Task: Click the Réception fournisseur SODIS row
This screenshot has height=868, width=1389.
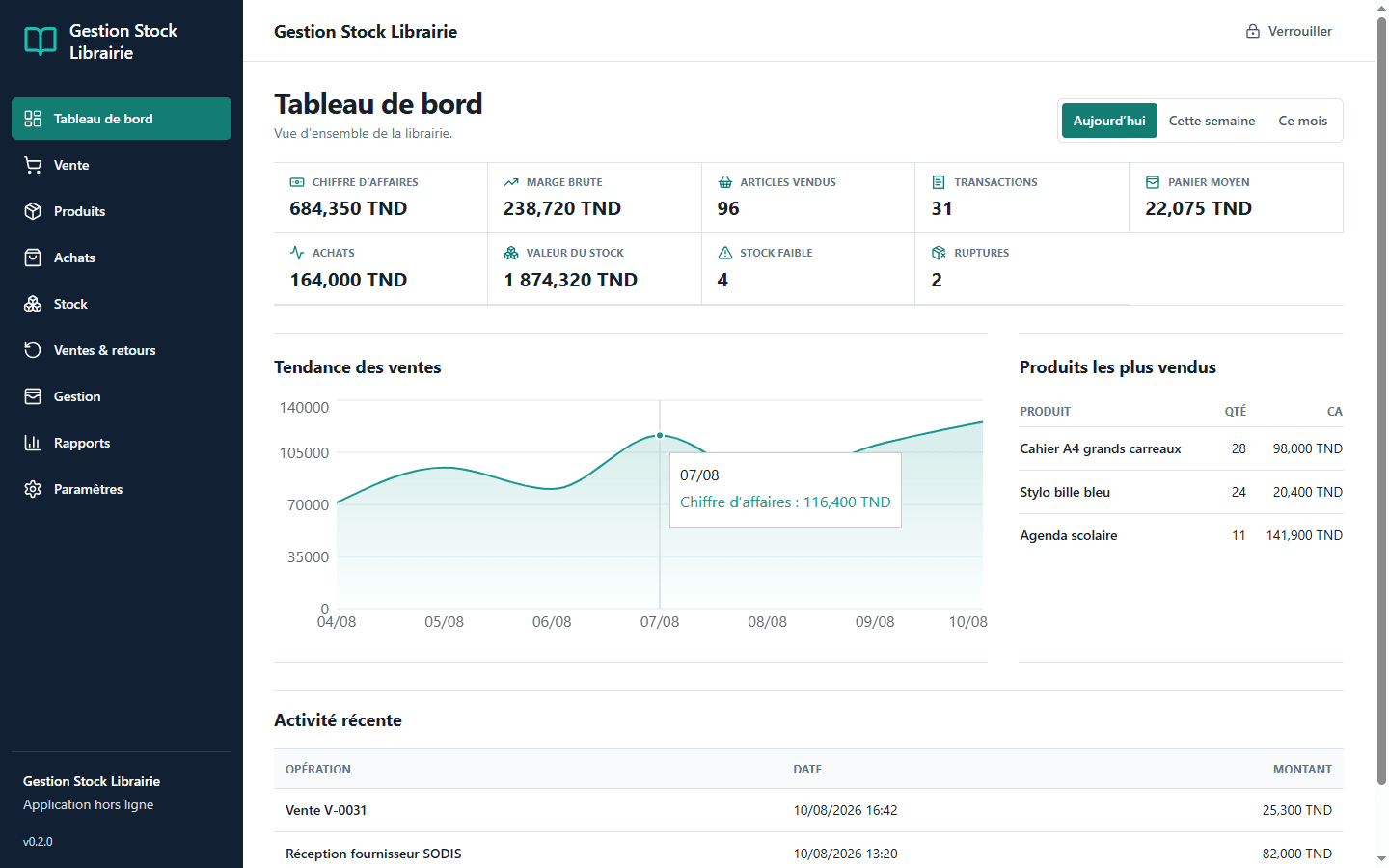Action: (x=808, y=853)
